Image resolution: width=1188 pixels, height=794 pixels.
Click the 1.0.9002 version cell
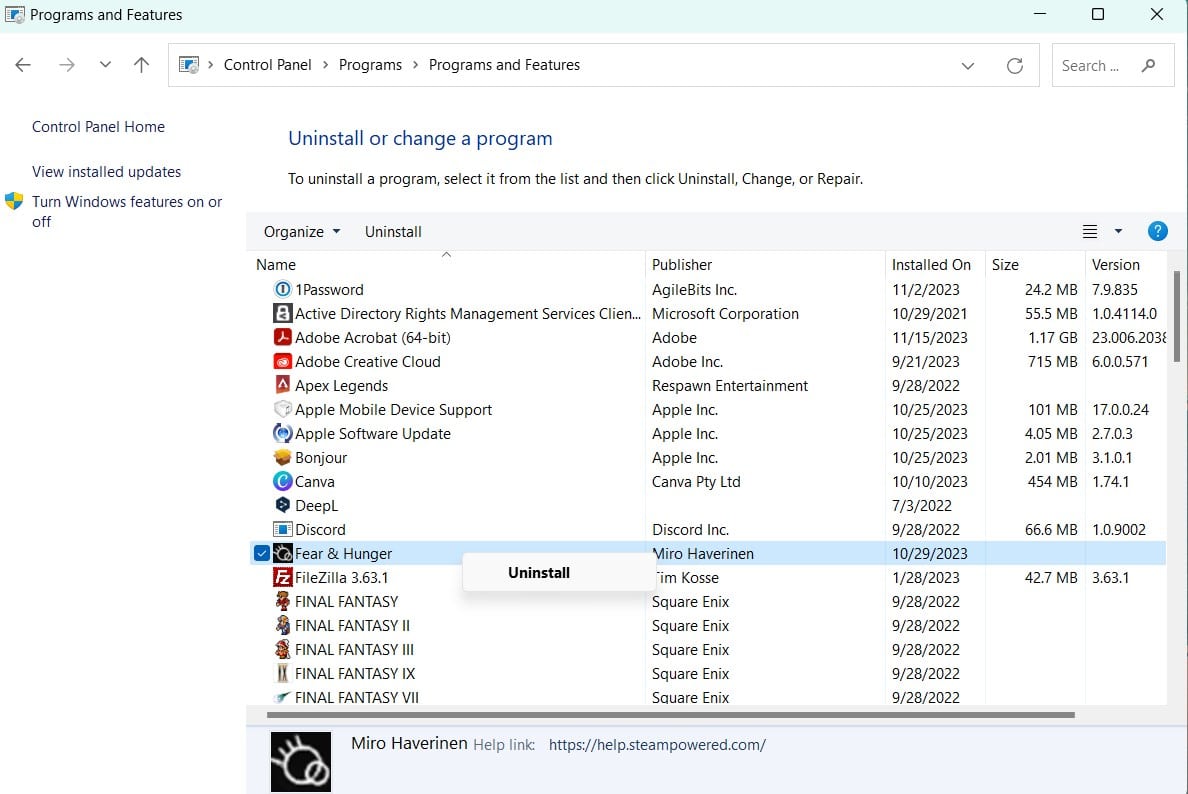pos(1118,530)
